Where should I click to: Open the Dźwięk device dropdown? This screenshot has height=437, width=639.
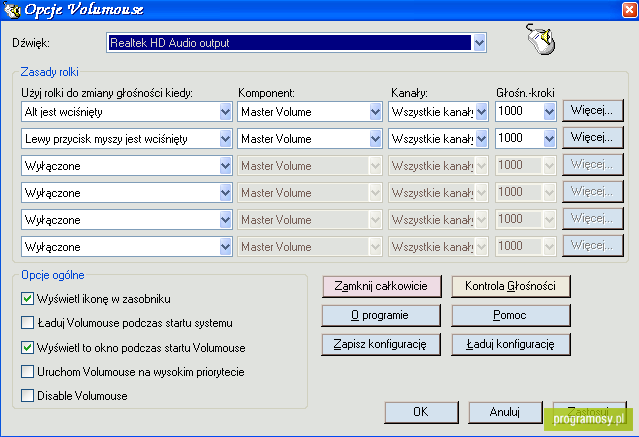(479, 42)
